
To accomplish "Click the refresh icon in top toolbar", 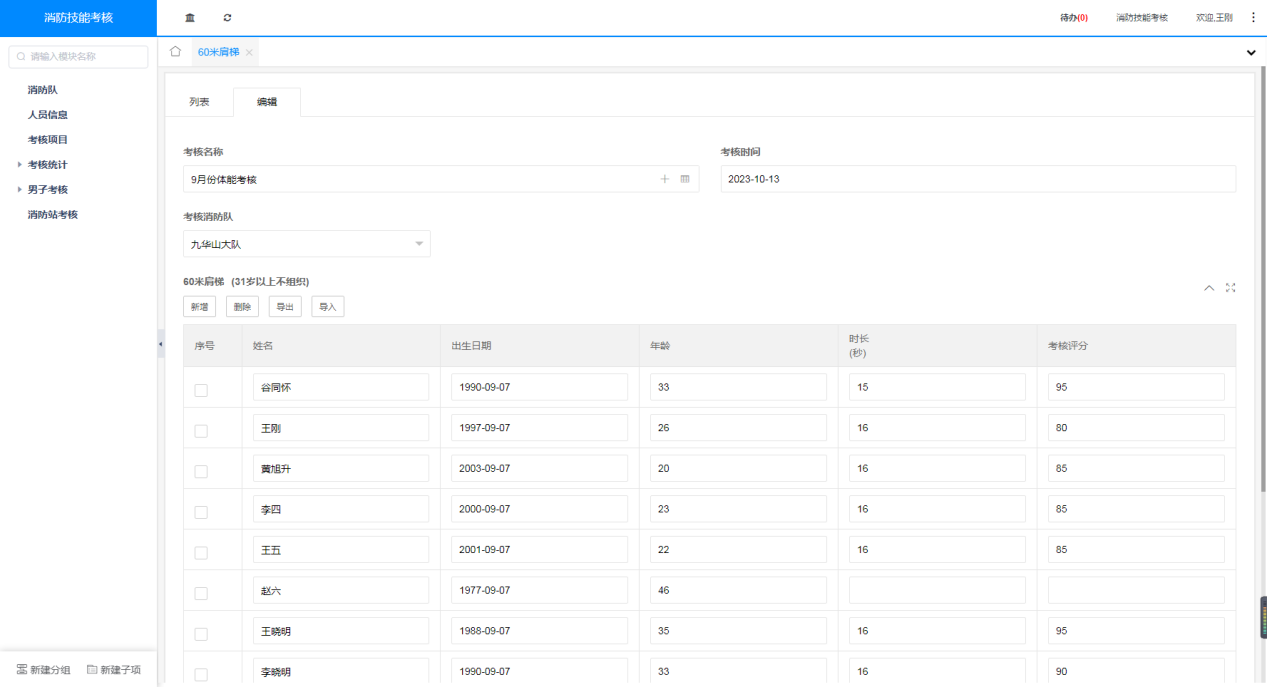I will (227, 18).
